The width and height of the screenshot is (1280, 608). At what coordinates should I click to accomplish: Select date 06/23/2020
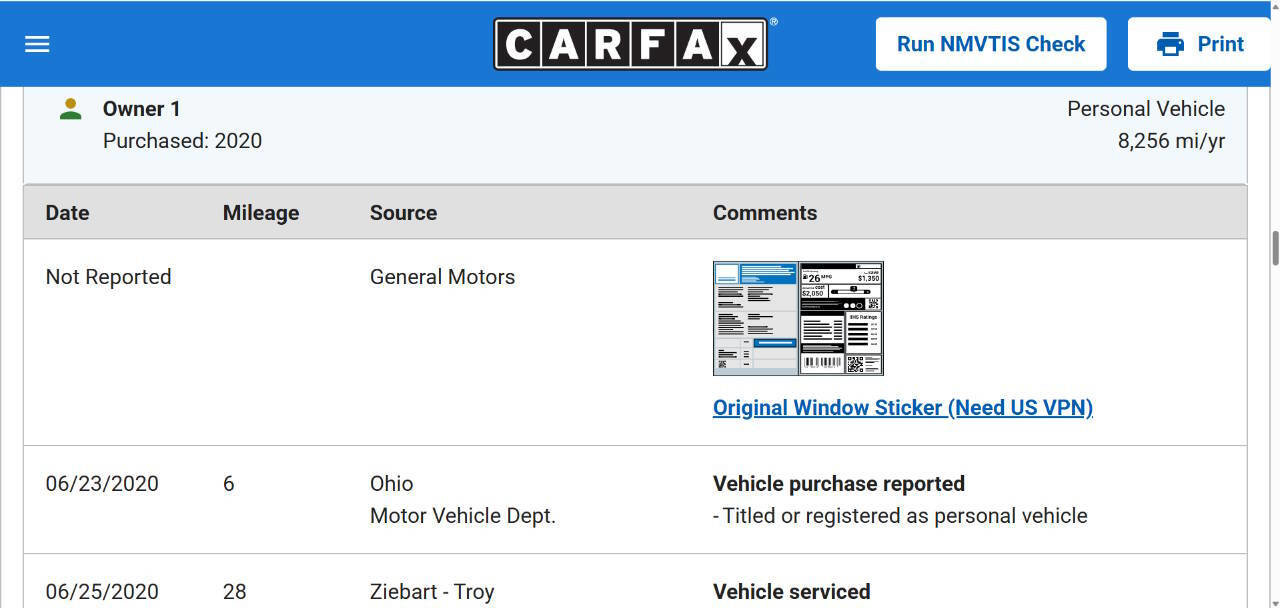coord(102,484)
